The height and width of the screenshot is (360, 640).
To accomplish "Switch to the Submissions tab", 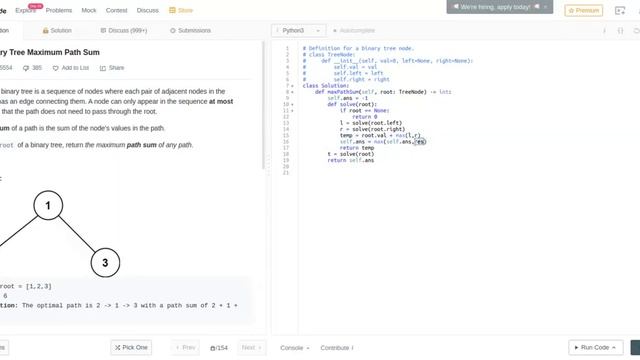I will 190,31.
